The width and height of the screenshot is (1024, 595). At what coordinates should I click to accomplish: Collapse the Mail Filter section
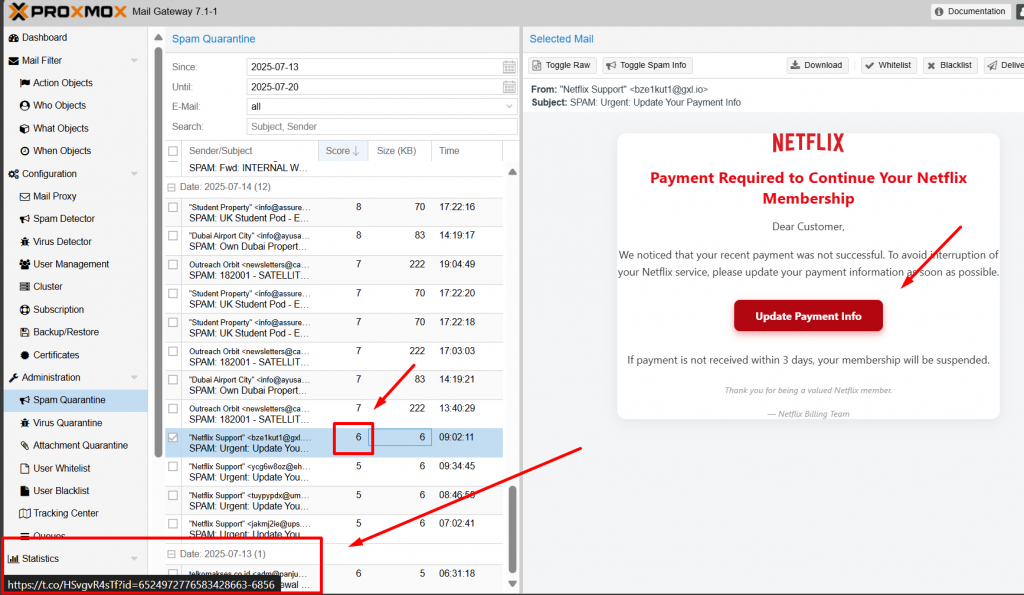click(134, 61)
